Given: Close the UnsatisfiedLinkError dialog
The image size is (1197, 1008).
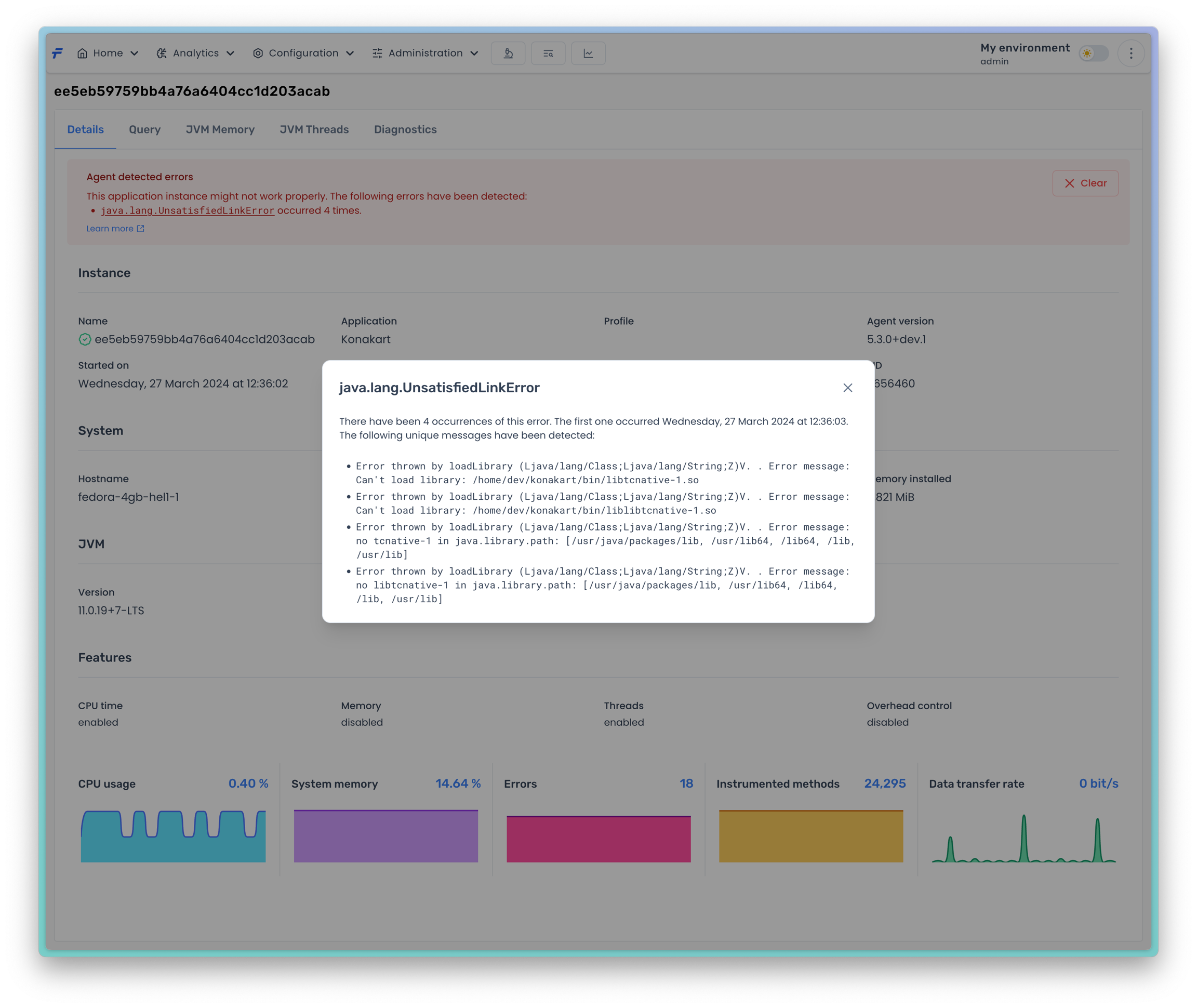Looking at the screenshot, I should [847, 388].
